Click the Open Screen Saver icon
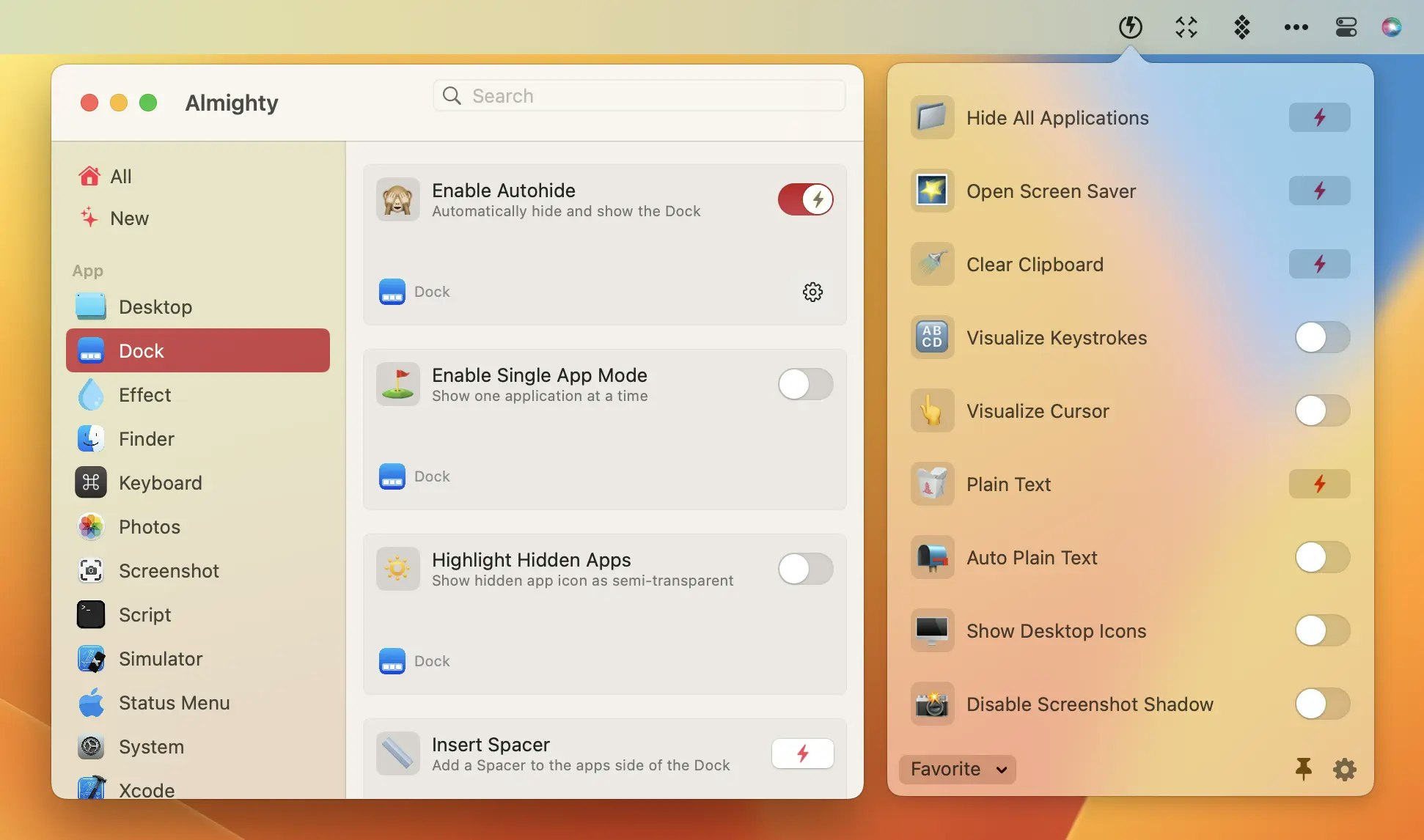 coord(932,191)
